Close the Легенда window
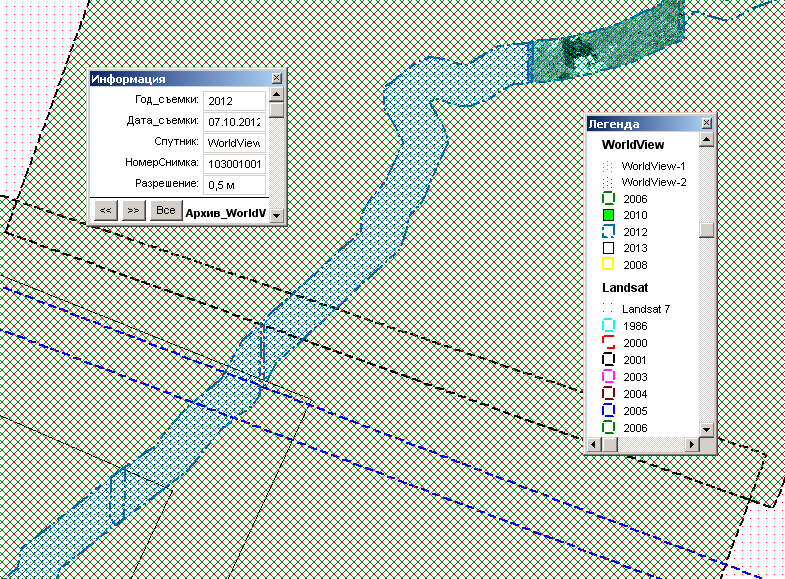Image resolution: width=785 pixels, height=579 pixels. tap(706, 124)
